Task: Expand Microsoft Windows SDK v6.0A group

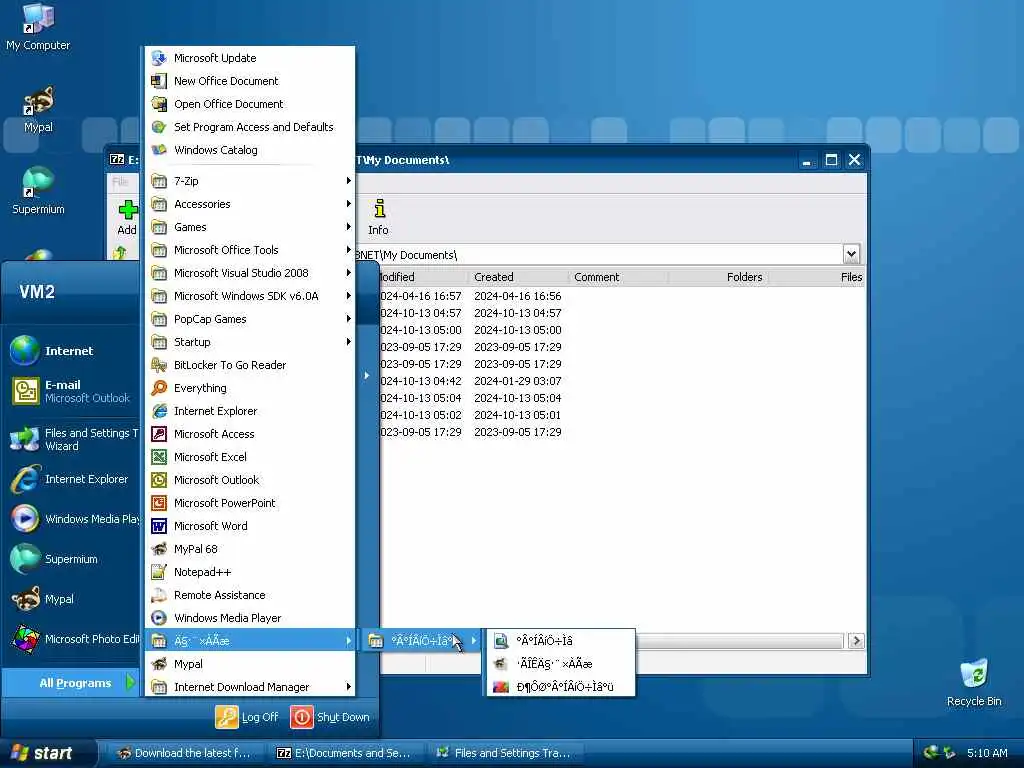Action: pyautogui.click(x=249, y=296)
